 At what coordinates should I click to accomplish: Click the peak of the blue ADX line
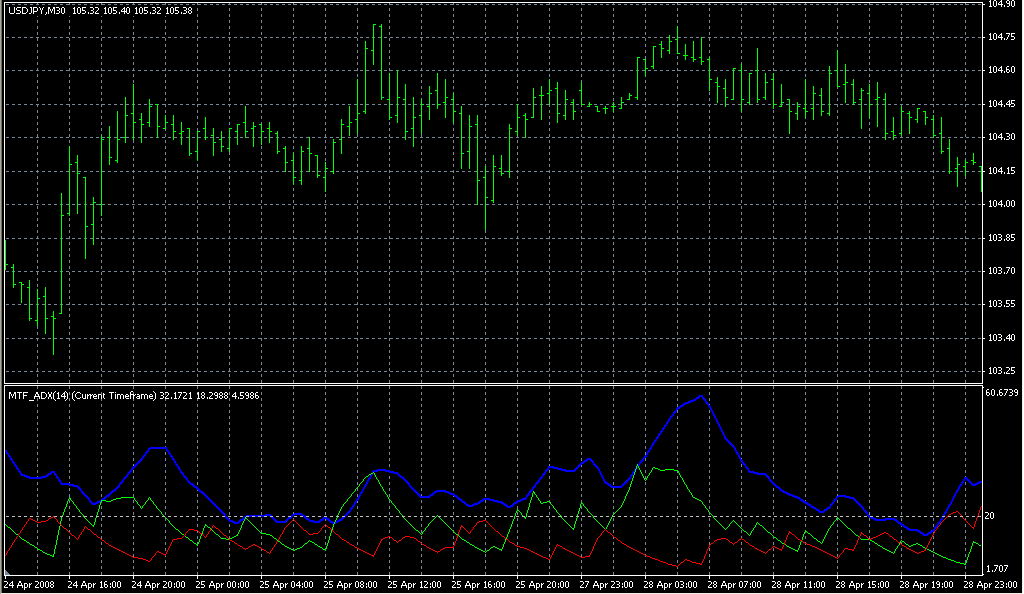coord(702,397)
